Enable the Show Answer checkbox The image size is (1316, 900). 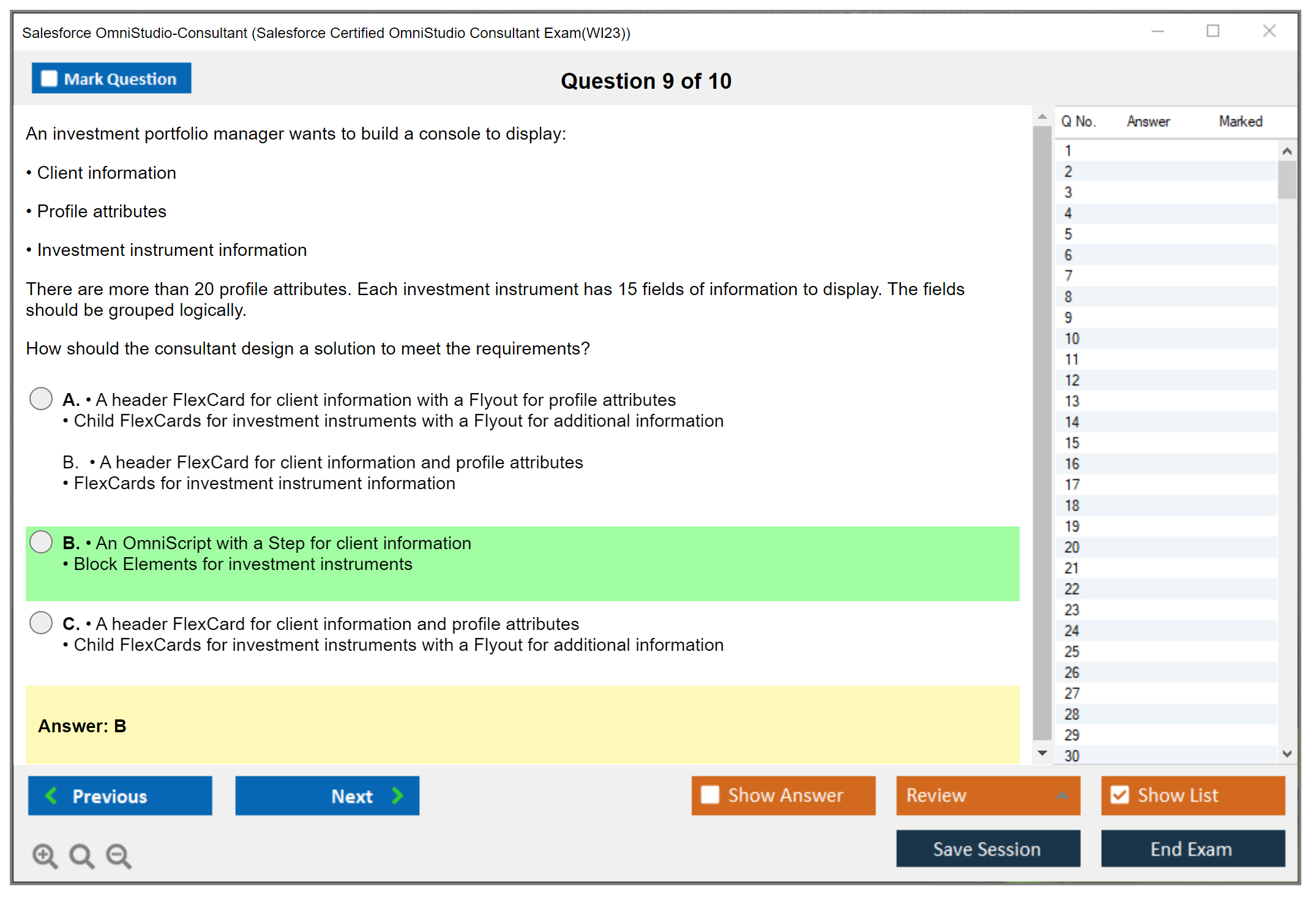tap(710, 795)
